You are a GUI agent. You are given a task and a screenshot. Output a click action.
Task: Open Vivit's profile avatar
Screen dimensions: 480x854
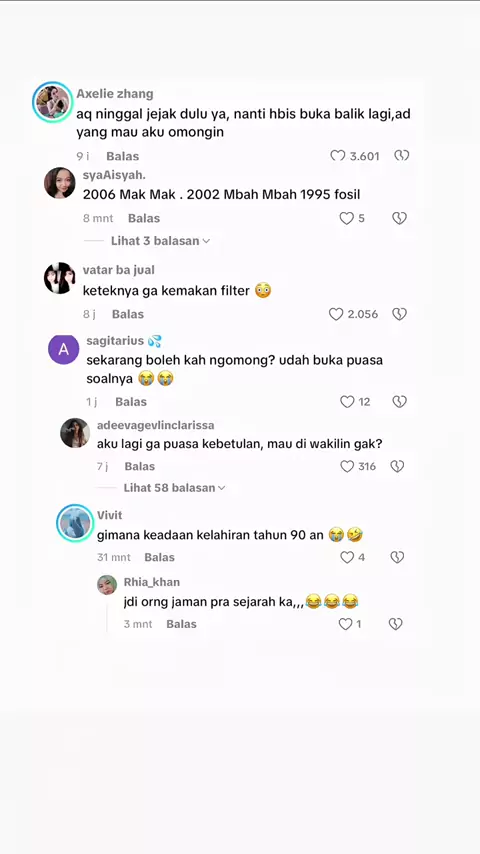pyautogui.click(x=75, y=523)
